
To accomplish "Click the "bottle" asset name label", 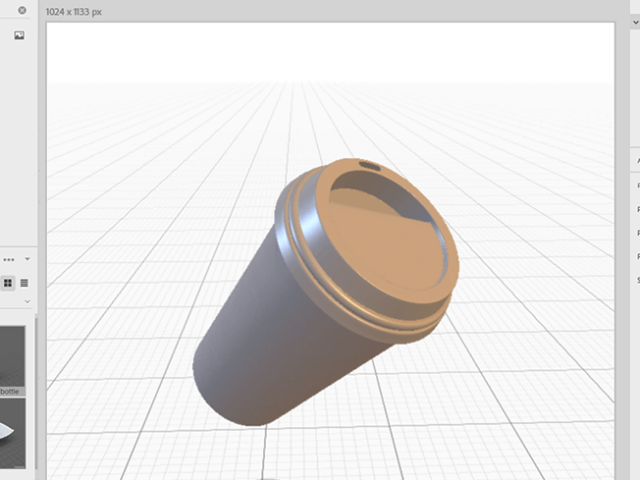I will pyautogui.click(x=12, y=391).
